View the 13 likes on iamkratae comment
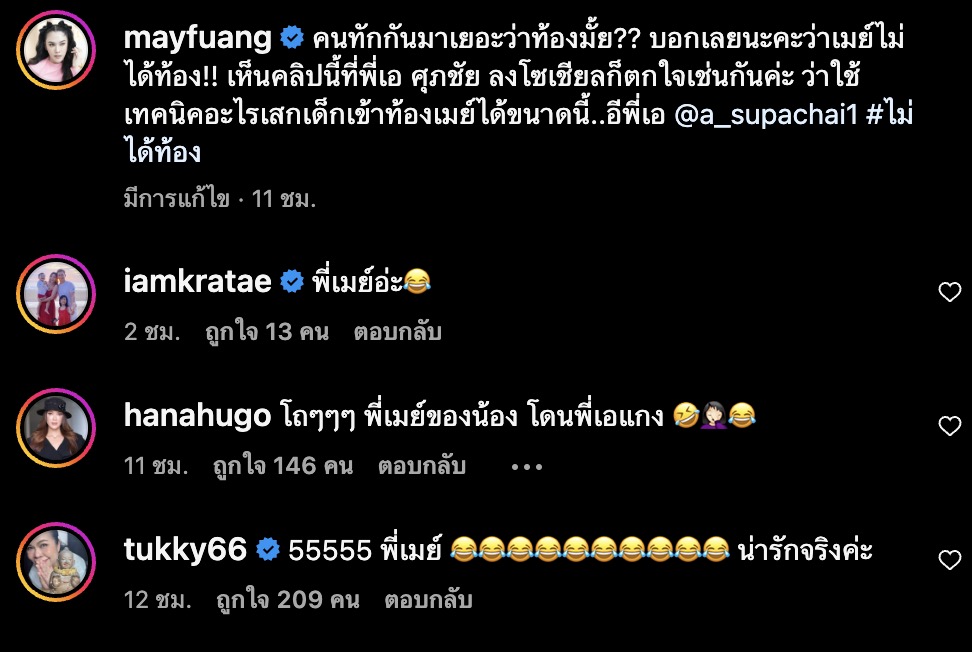This screenshot has height=652, width=972. (267, 333)
